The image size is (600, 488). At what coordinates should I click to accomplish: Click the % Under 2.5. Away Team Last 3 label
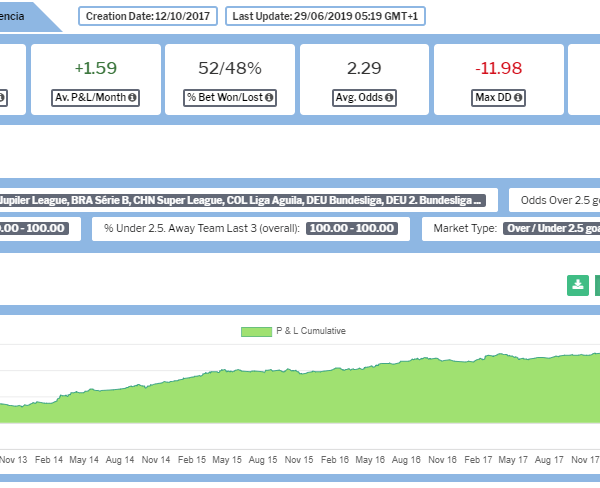(202, 228)
